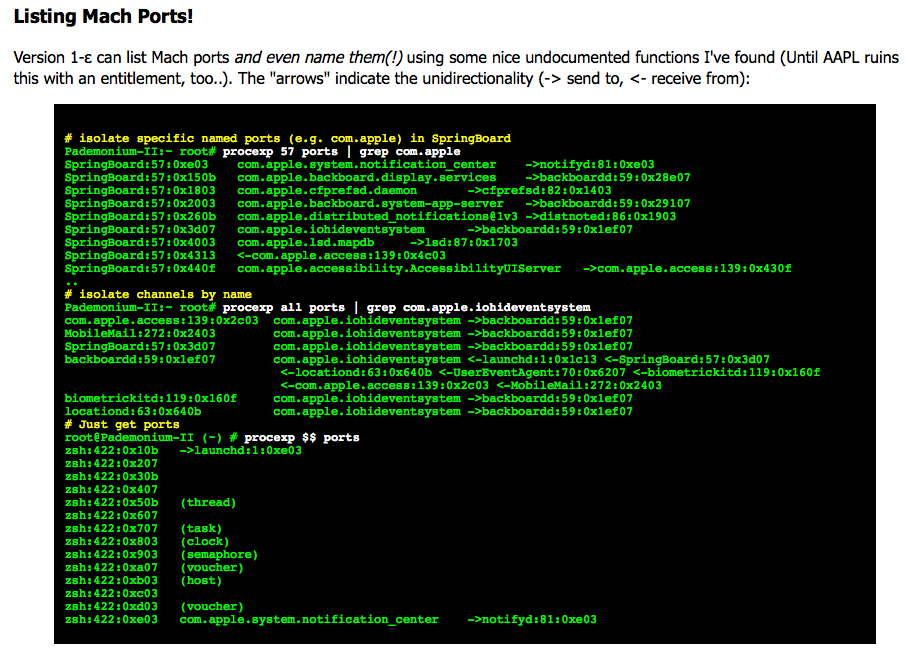Click <-biometrickitd:119:0x160f receive entry
Viewport: 906px width, 651px height.
tap(726, 373)
